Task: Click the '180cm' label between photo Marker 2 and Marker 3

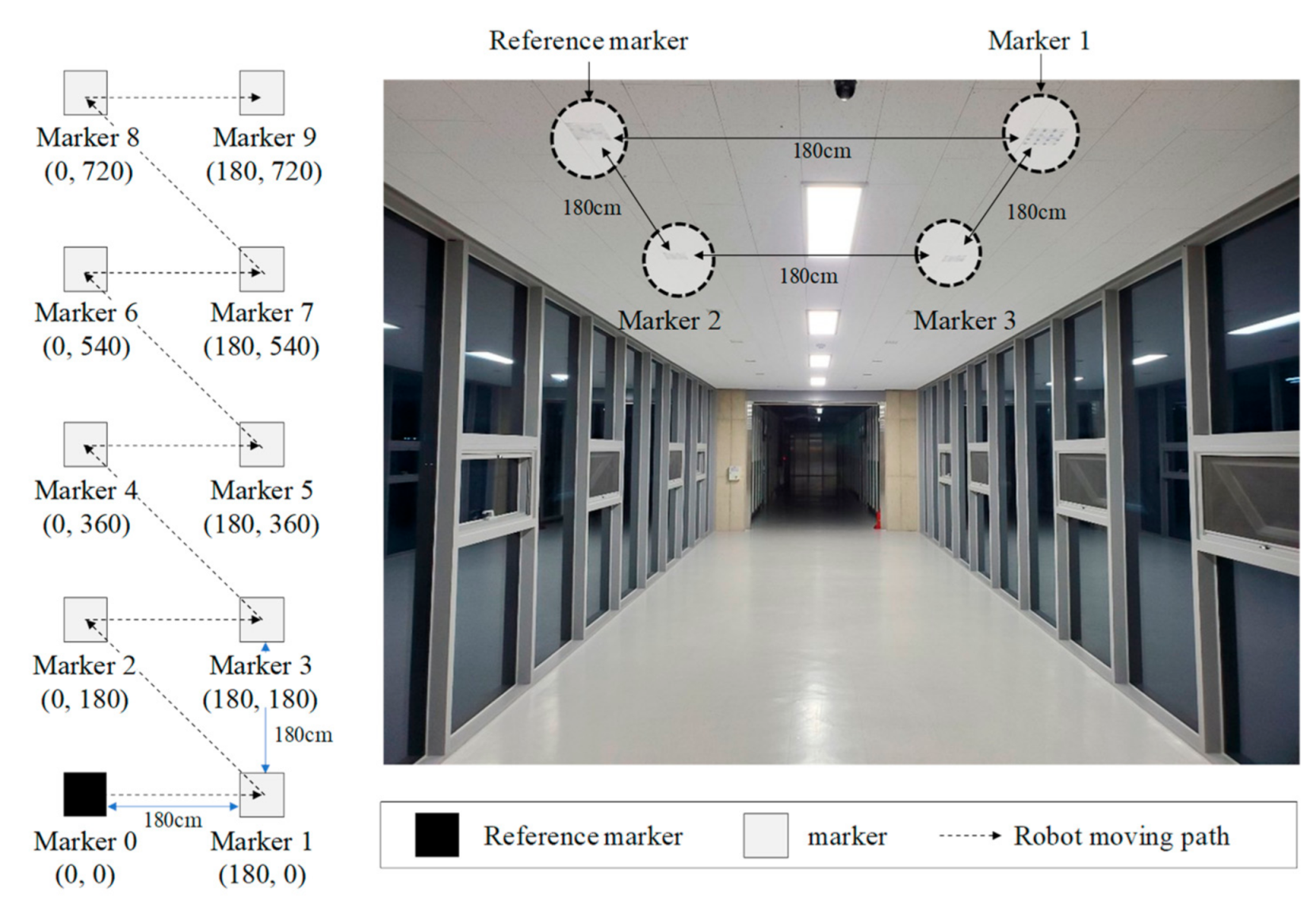Action: point(809,276)
